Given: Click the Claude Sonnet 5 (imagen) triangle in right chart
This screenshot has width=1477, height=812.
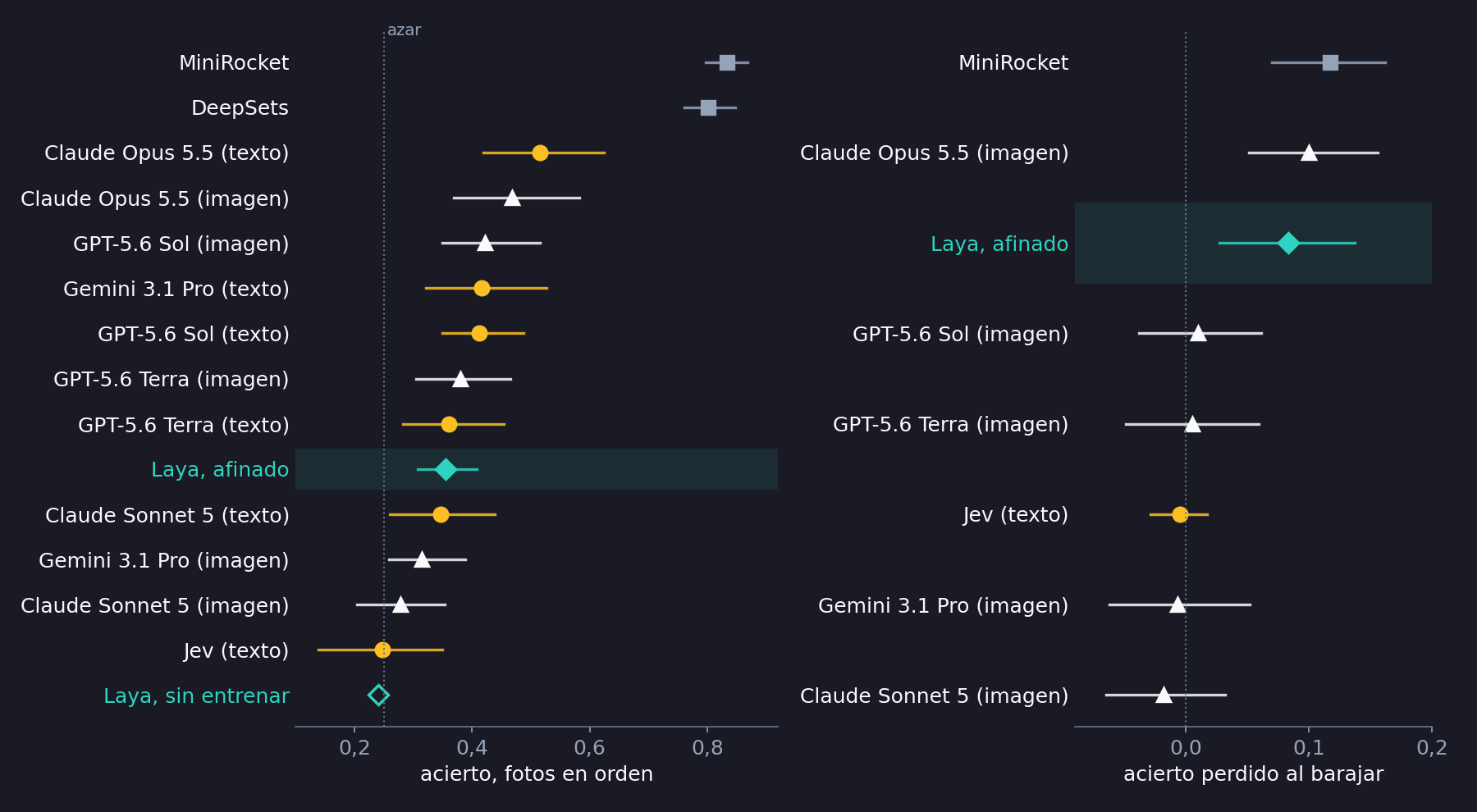Looking at the screenshot, I should (x=1164, y=695).
